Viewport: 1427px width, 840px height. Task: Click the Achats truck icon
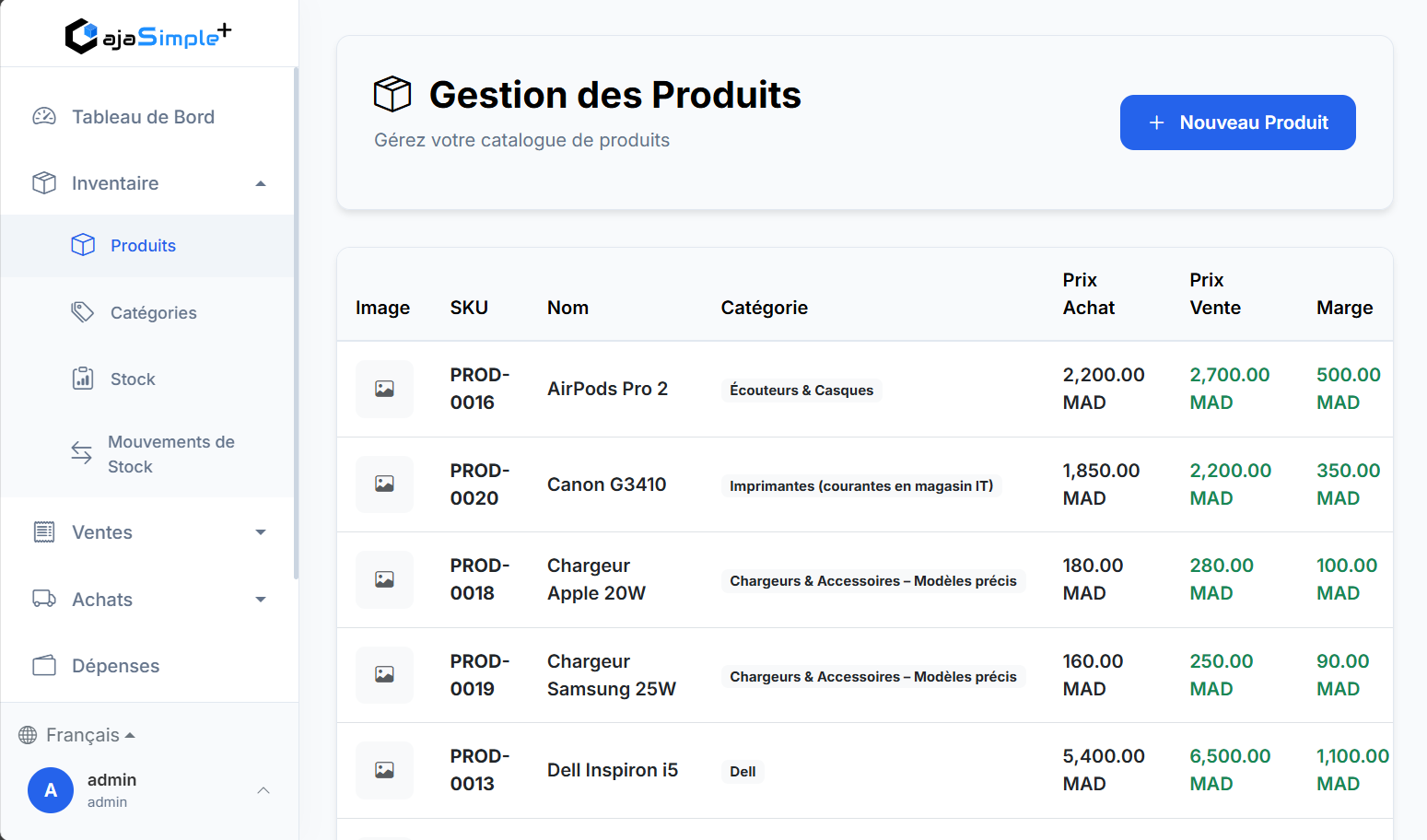coord(44,599)
